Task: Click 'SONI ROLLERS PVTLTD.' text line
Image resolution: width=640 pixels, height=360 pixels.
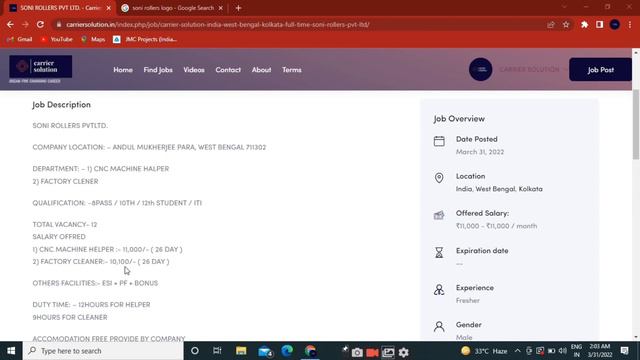Action: tap(70, 125)
